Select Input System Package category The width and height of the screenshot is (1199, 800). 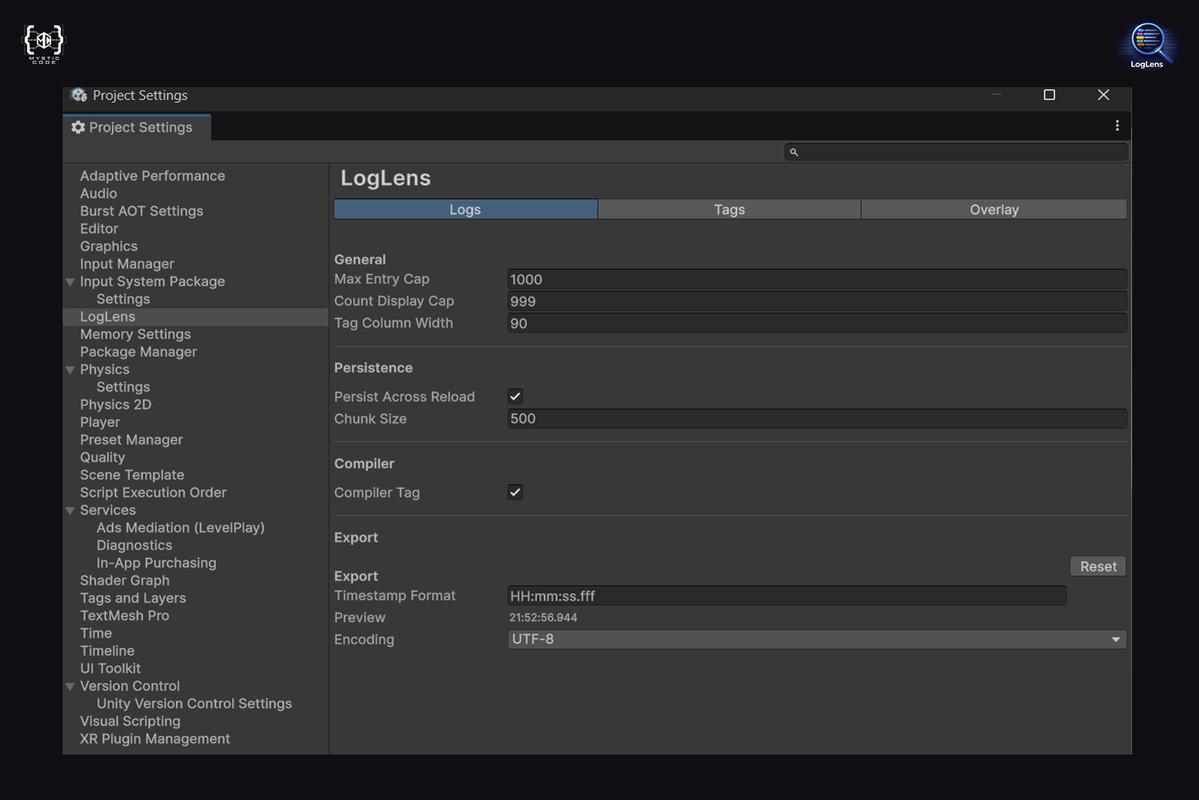click(152, 281)
